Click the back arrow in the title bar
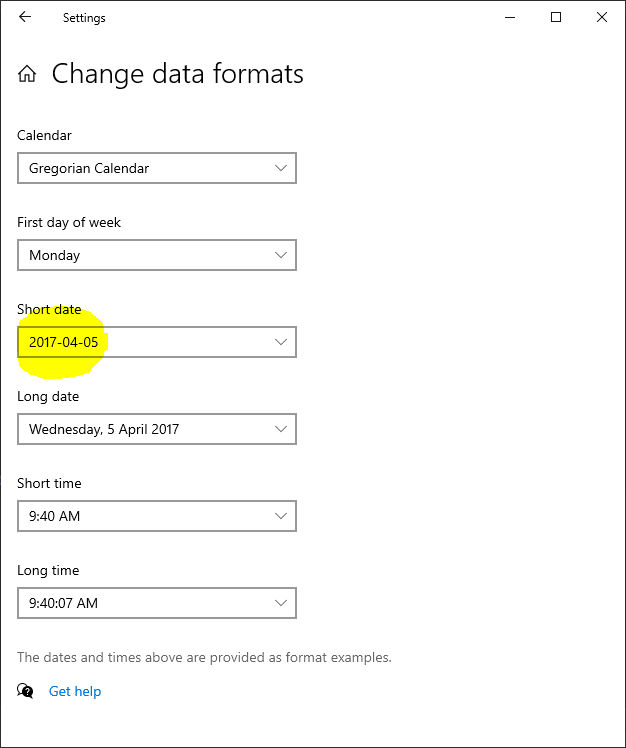Image resolution: width=626 pixels, height=748 pixels. point(25,17)
